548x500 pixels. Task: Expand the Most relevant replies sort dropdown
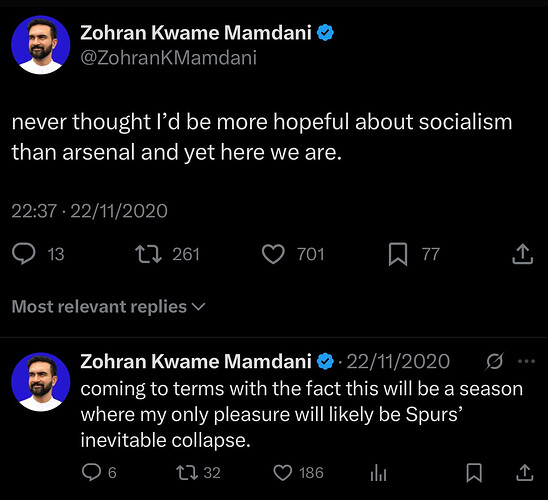(x=108, y=307)
